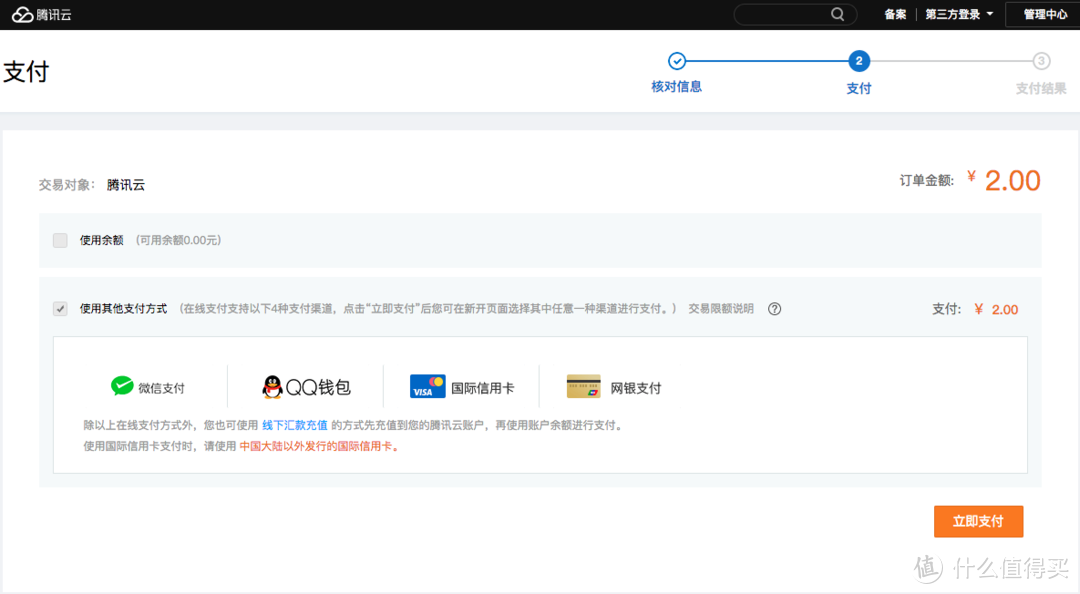Viewport: 1080px width, 594px height.
Task: Click the step 3 支付结果 circle
Action: [1041, 61]
